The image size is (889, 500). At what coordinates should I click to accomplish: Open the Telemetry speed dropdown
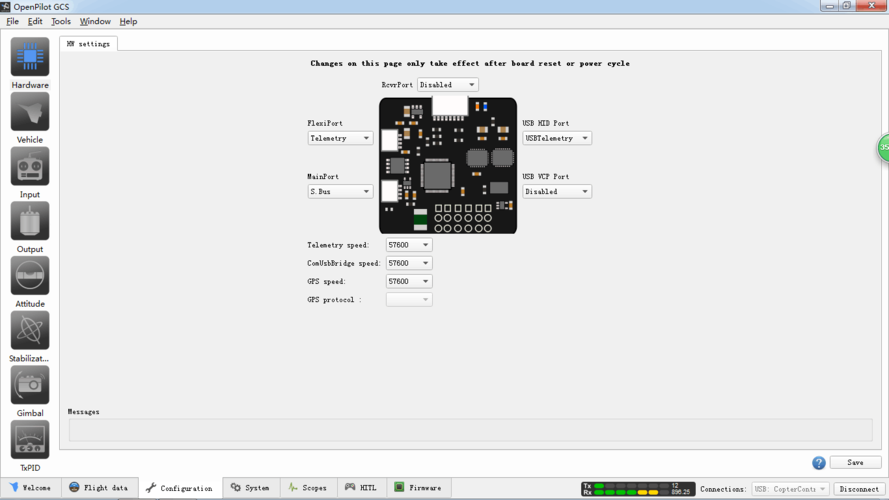pyautogui.click(x=409, y=245)
